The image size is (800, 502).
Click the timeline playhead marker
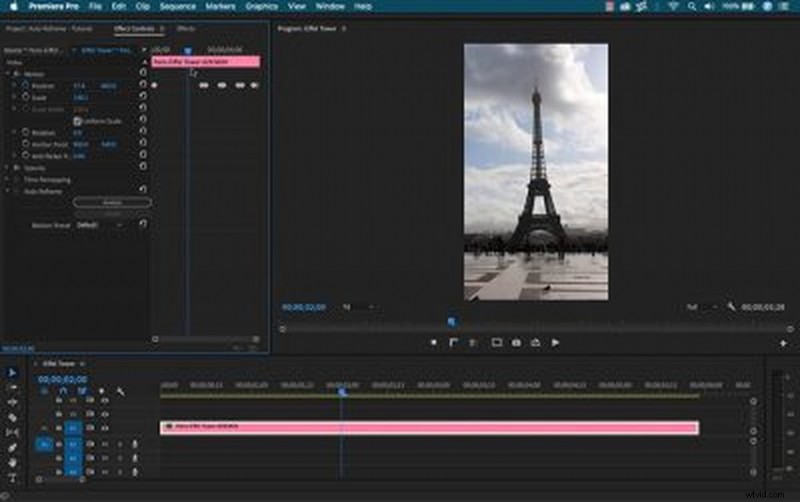[x=342, y=392]
